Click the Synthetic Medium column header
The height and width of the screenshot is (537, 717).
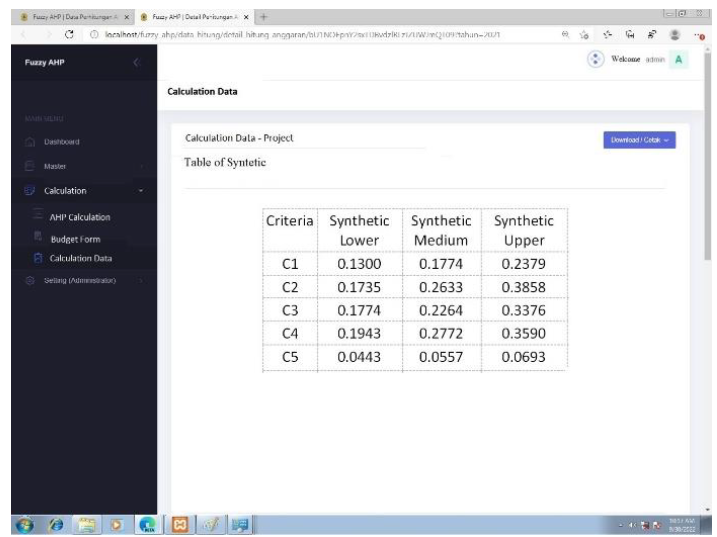pos(441,230)
